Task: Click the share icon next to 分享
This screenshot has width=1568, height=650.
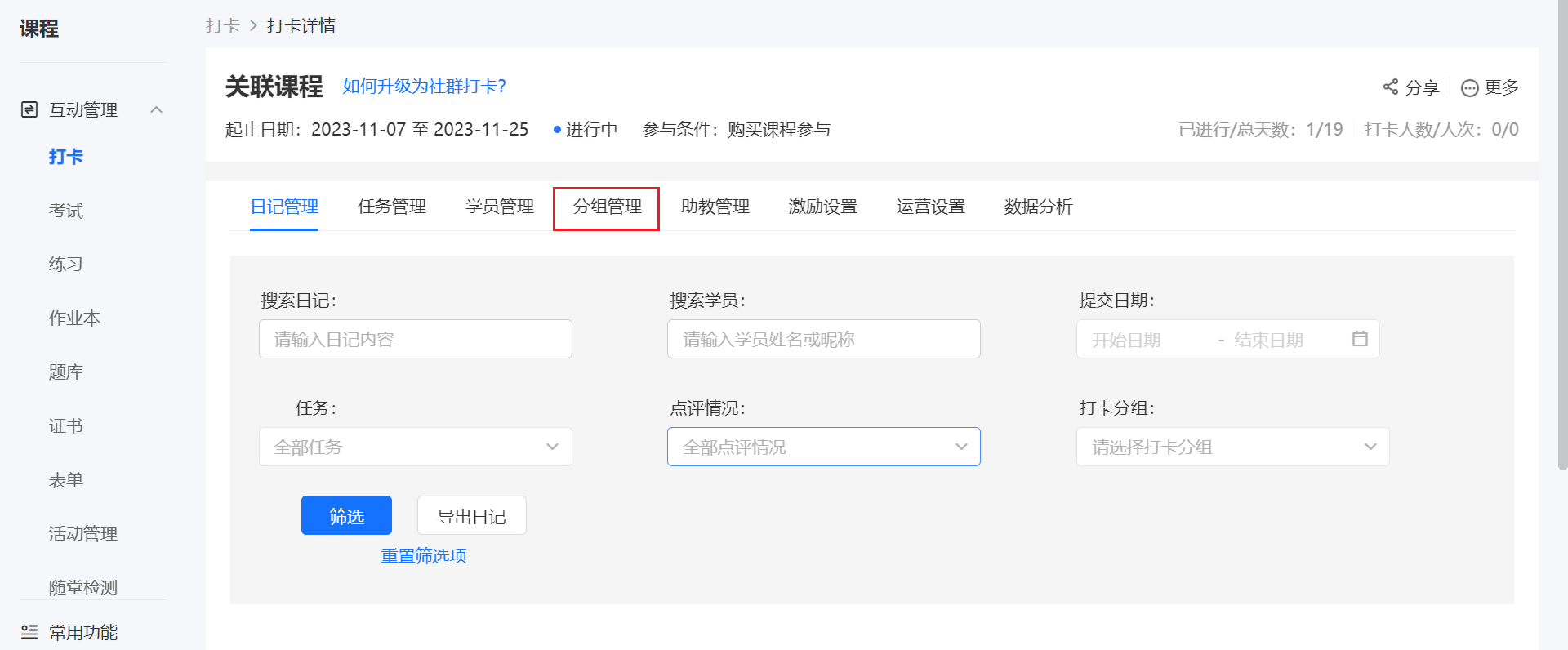Action: tap(1390, 87)
